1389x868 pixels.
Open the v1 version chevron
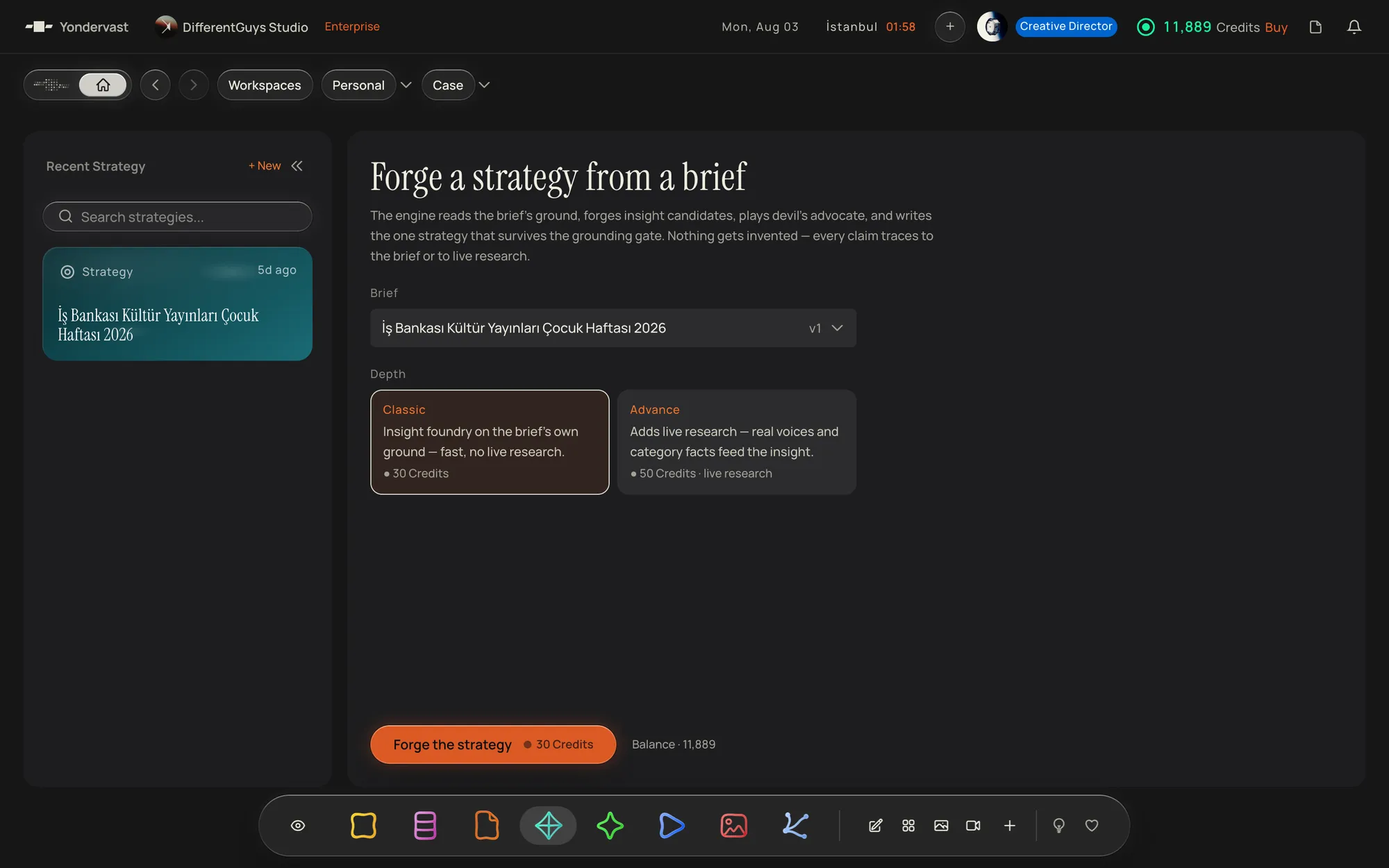838,328
